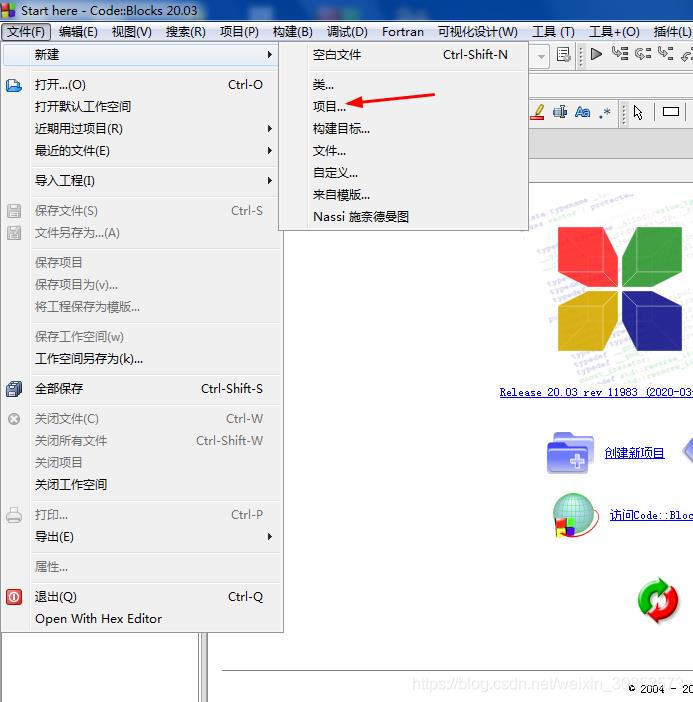
Task: Select the Nassi rectangle instruction tool
Action: click(x=671, y=111)
